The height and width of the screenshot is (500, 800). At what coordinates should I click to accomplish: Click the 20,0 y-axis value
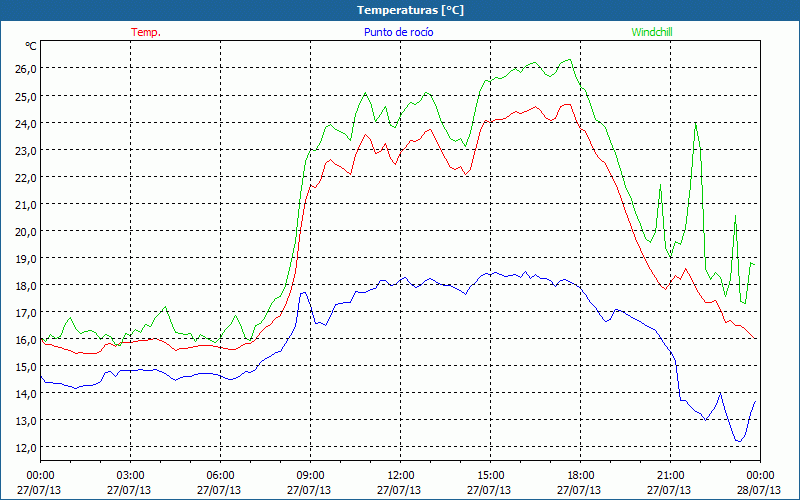pos(26,231)
